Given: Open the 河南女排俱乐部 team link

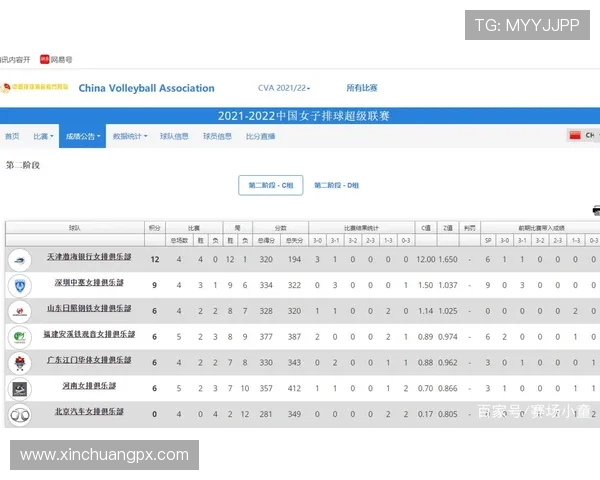Looking at the screenshot, I should 89,386.
